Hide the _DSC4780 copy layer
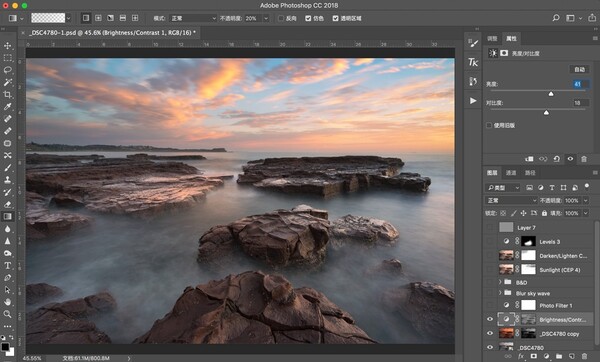Image resolution: width=600 pixels, height=362 pixels. point(490,333)
